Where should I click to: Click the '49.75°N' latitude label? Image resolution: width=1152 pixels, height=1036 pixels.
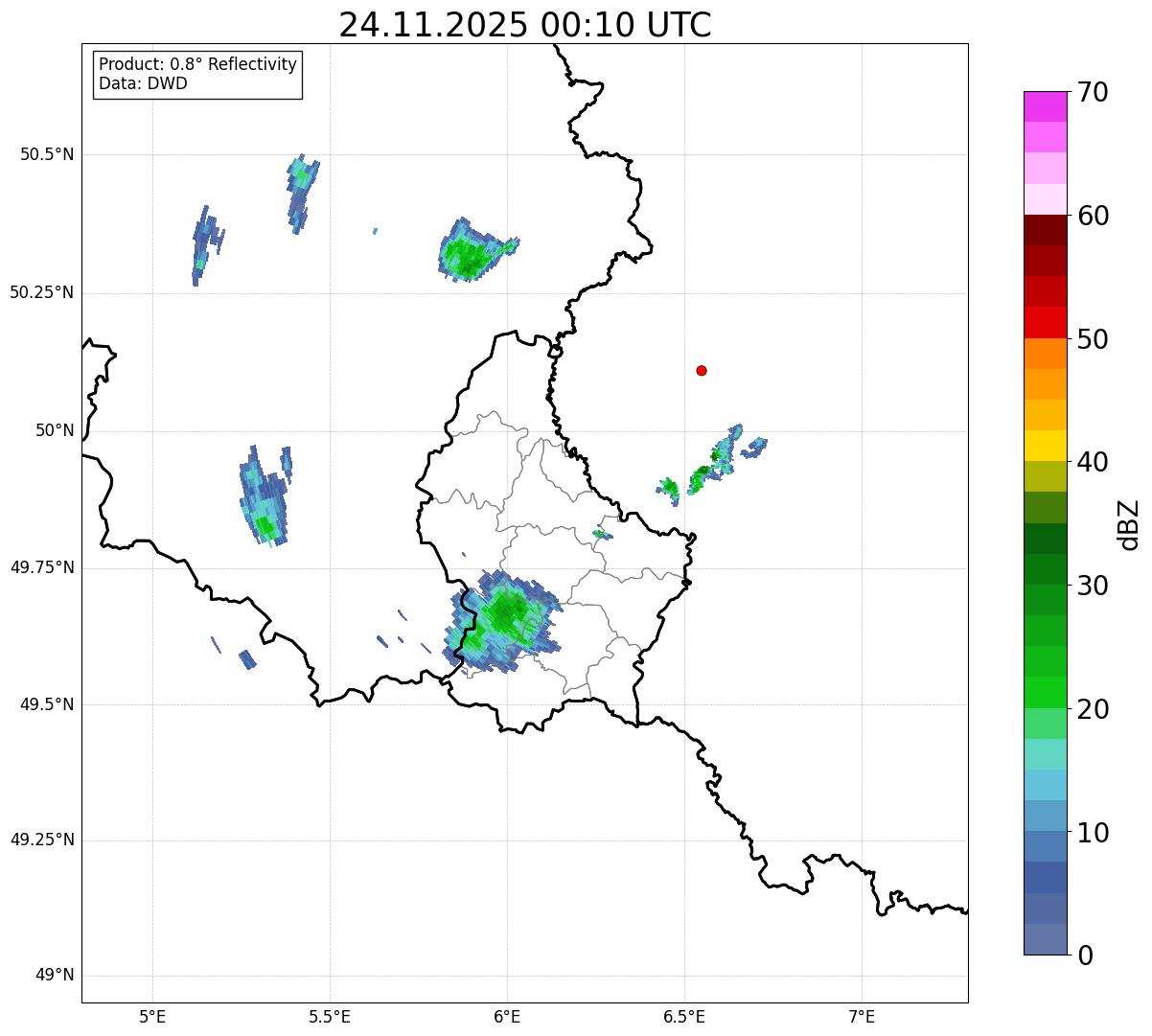coord(42,567)
